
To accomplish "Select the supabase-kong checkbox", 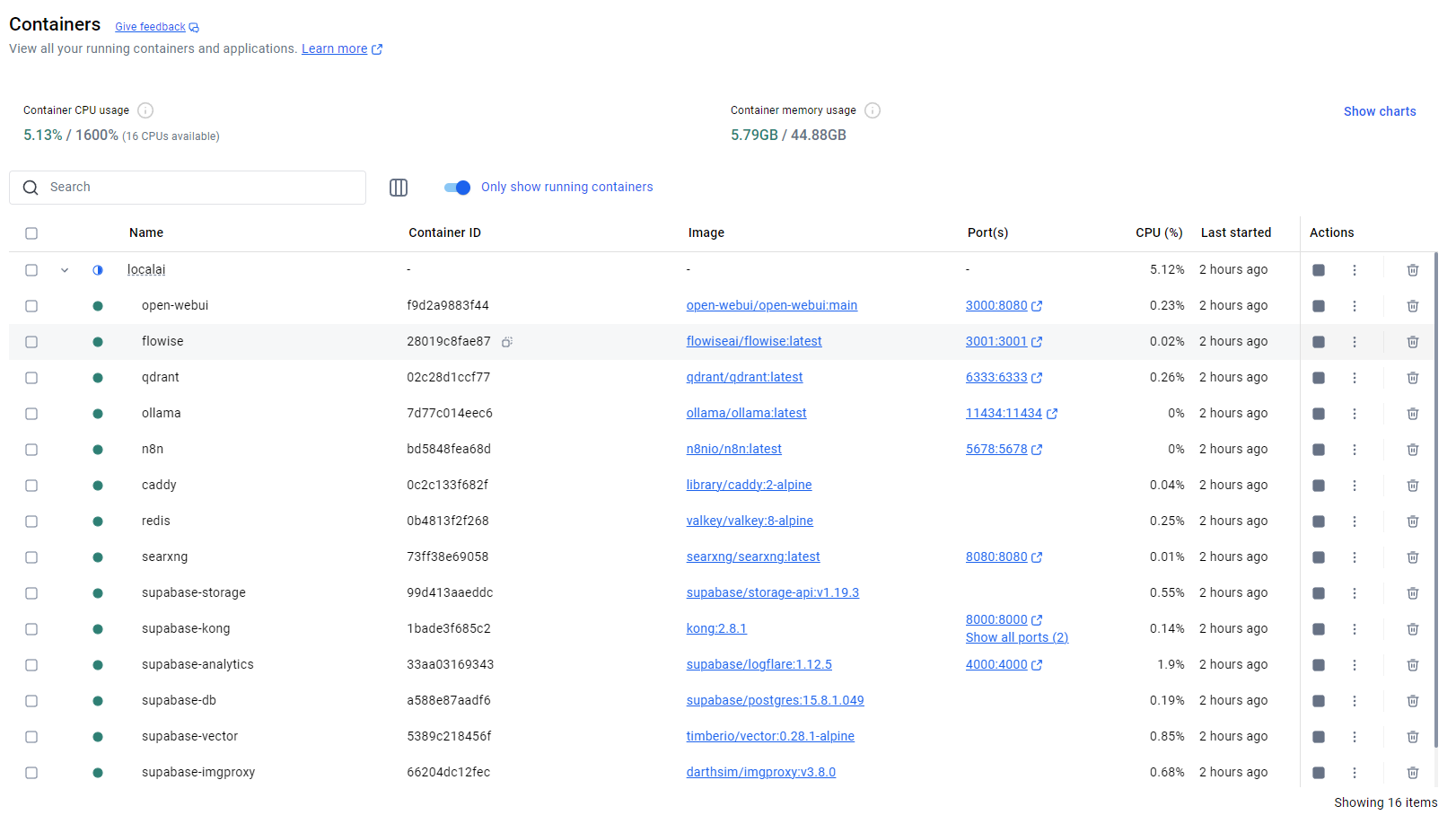I will tap(31, 629).
